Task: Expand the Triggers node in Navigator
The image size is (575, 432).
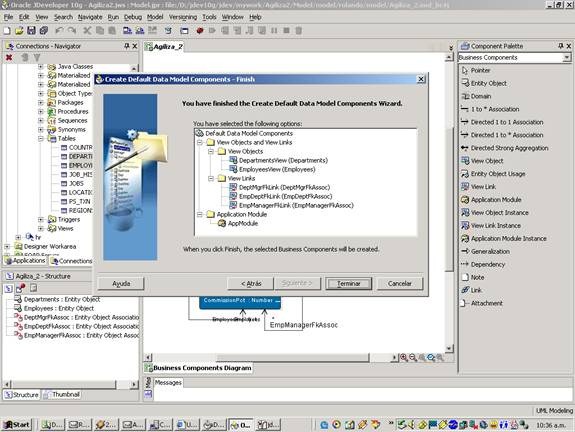Action: click(x=41, y=220)
